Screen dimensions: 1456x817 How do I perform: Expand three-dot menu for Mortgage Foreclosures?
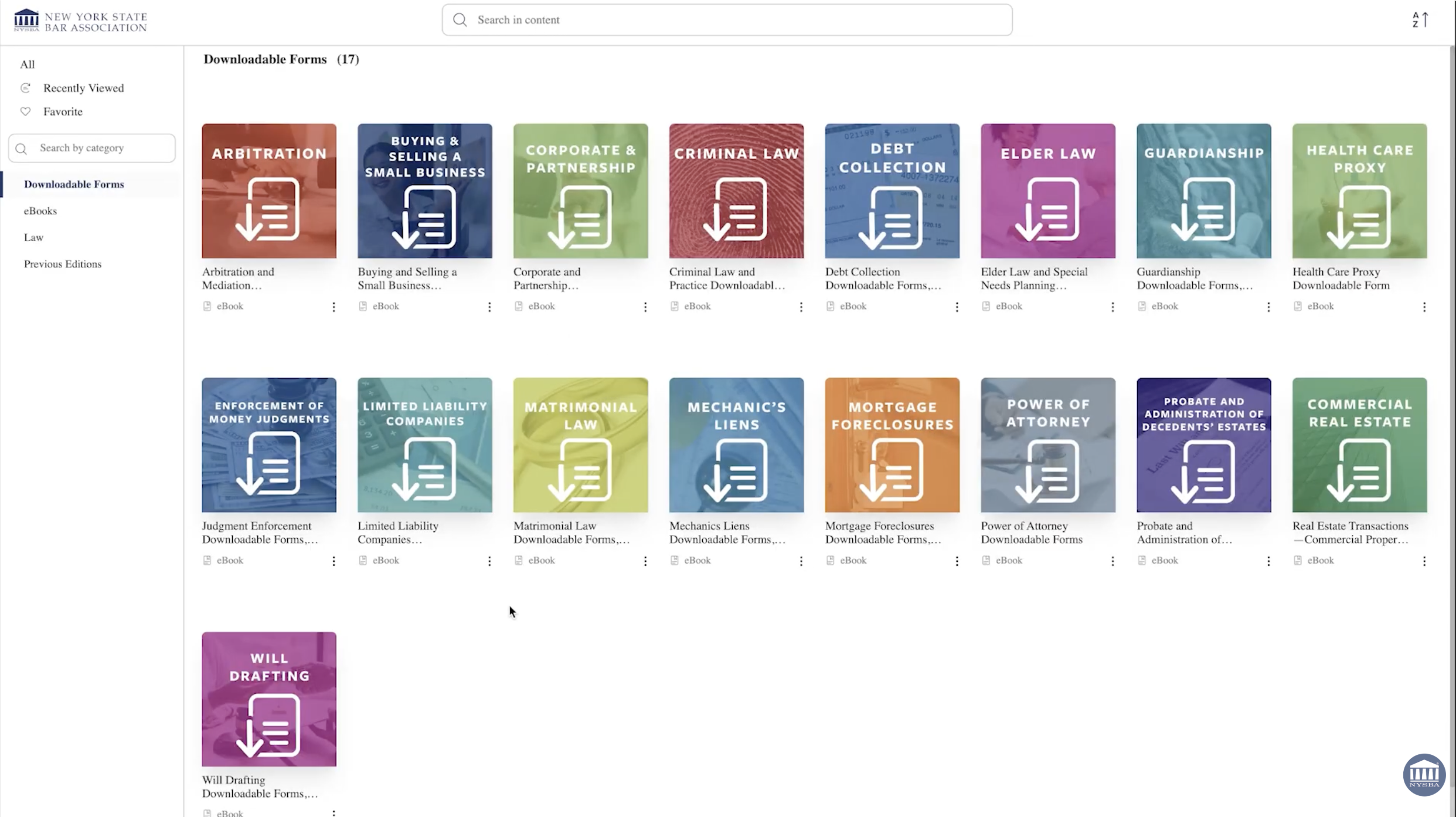click(957, 561)
